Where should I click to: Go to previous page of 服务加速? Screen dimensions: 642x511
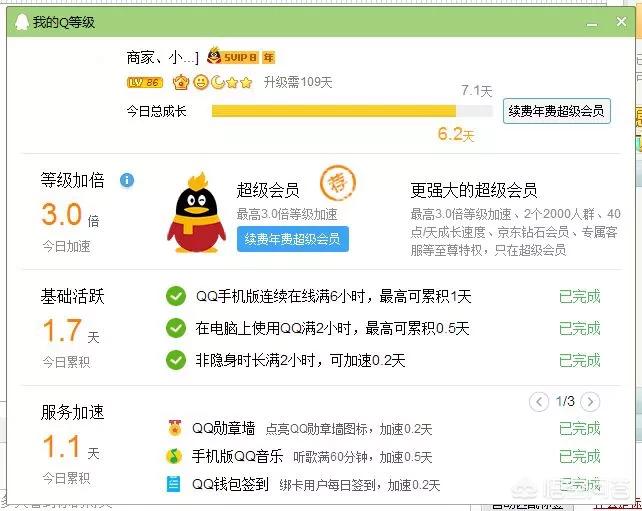click(x=539, y=402)
